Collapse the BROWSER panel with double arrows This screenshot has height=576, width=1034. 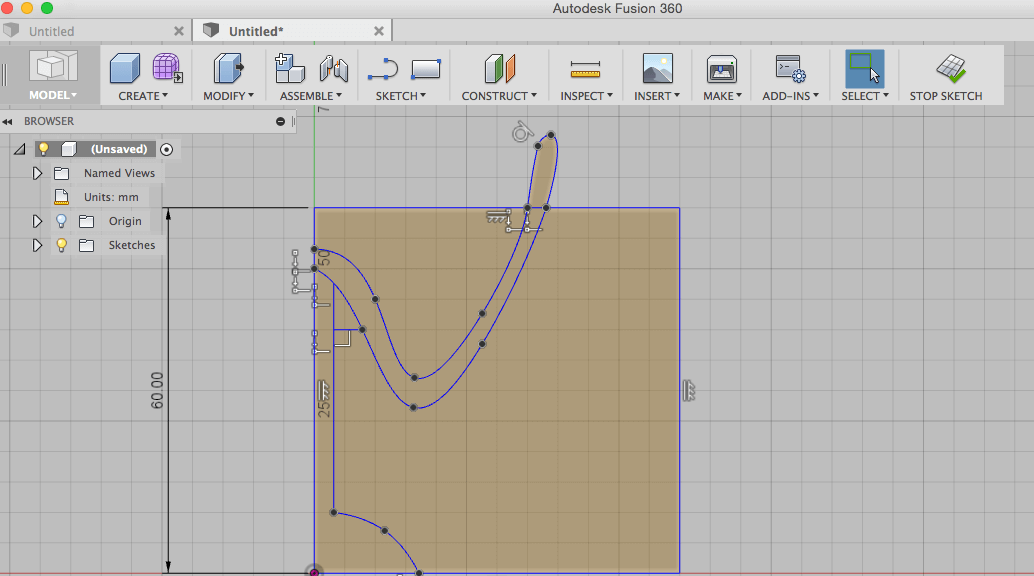click(x=7, y=121)
